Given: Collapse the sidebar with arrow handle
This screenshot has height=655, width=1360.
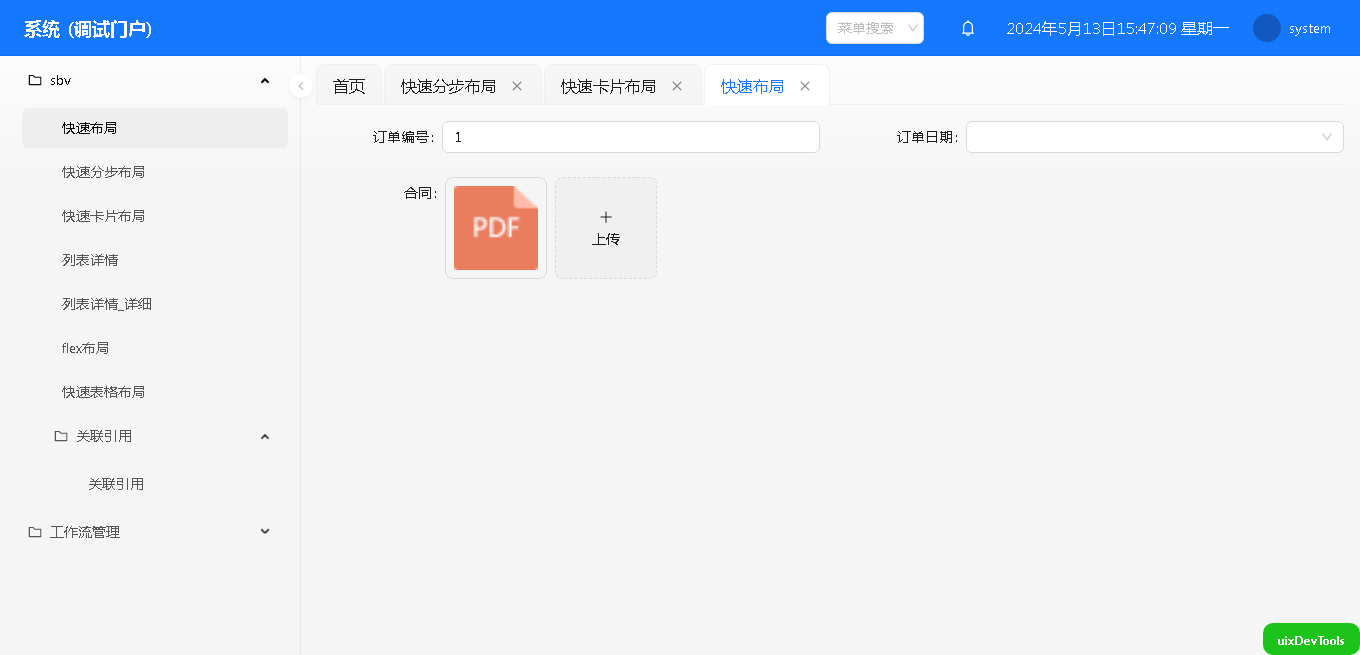Looking at the screenshot, I should click(301, 86).
